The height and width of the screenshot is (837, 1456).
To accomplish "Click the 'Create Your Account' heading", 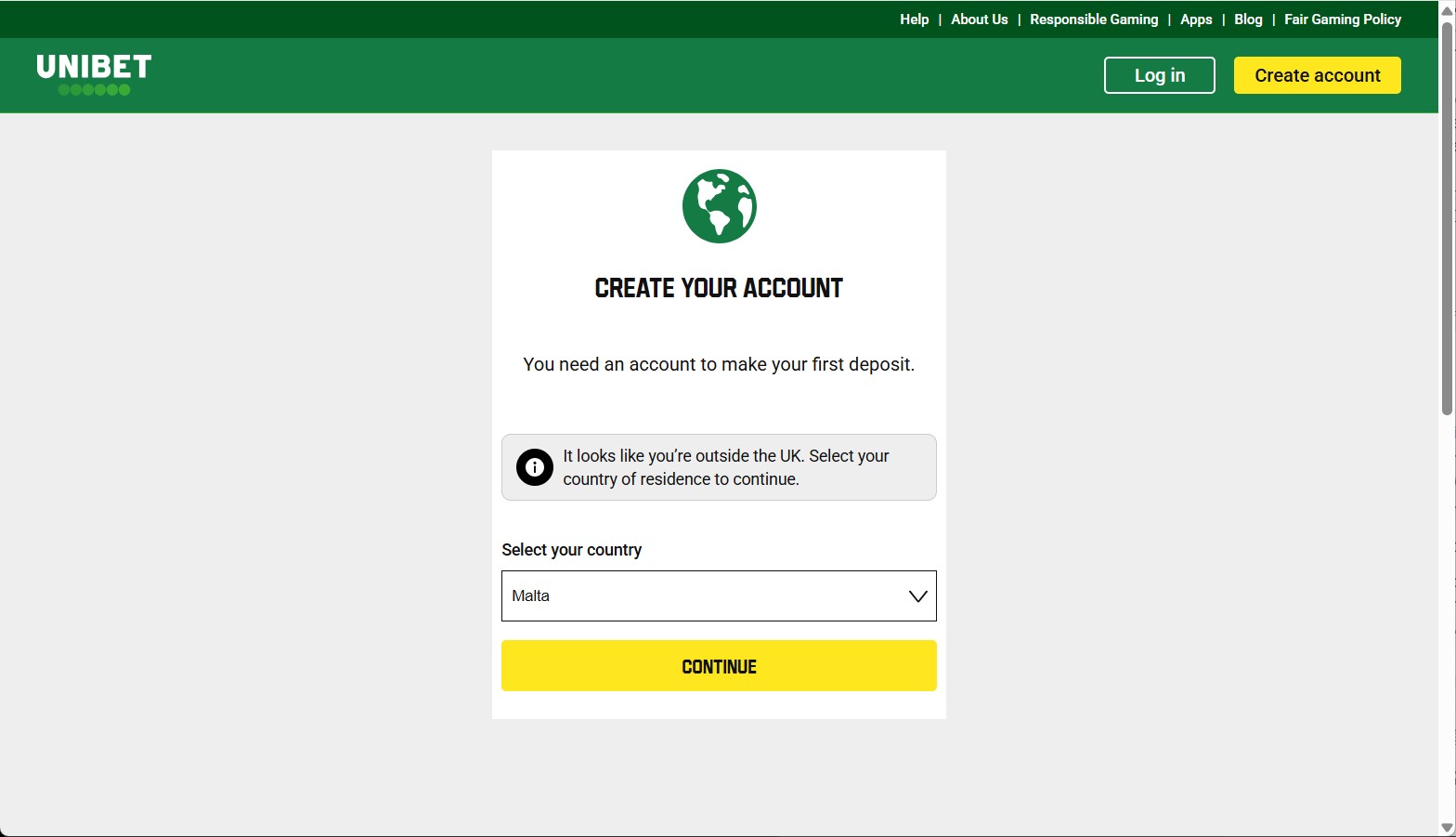I will pos(719,288).
